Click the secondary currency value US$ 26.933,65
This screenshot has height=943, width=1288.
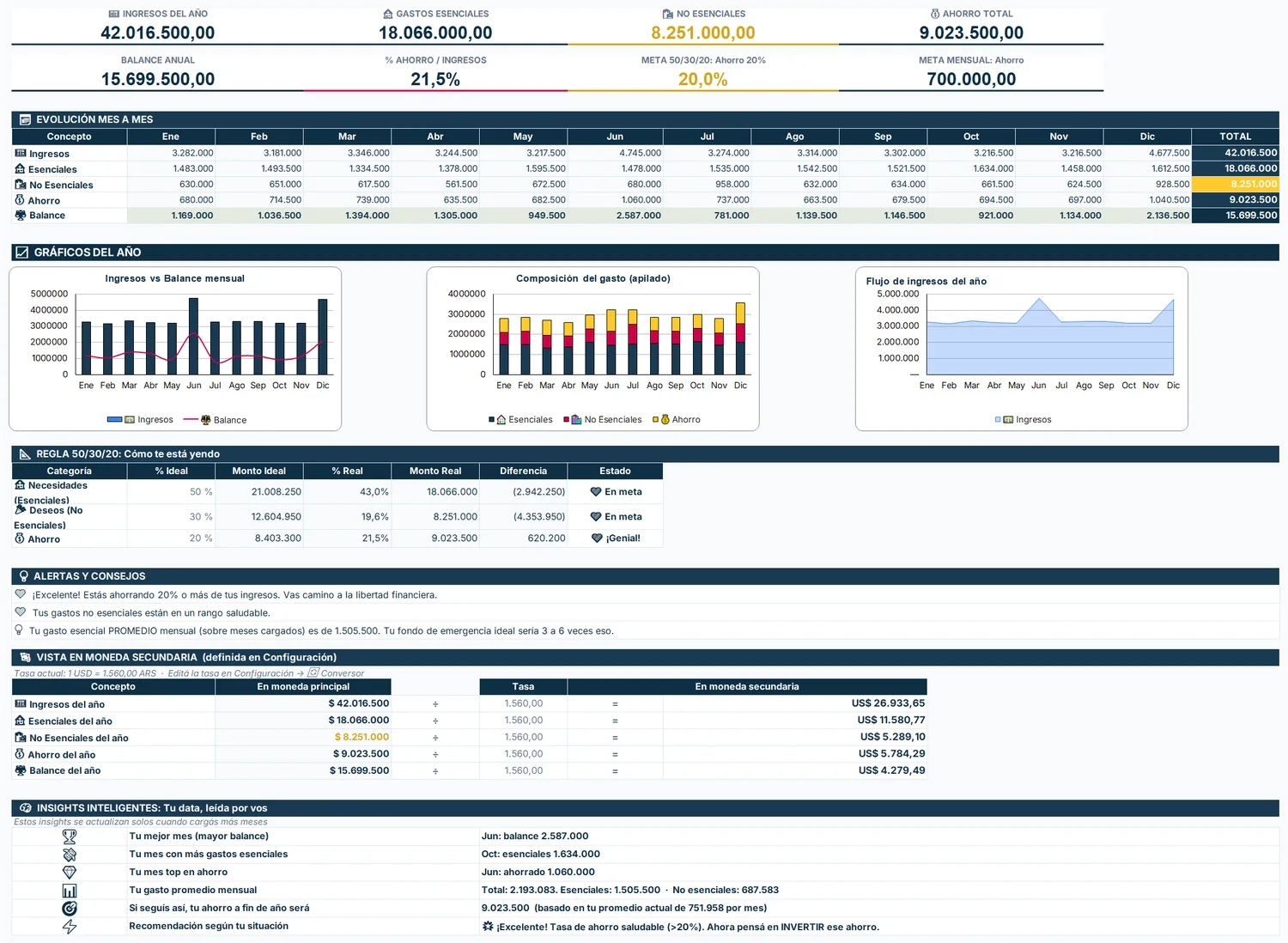(x=888, y=703)
